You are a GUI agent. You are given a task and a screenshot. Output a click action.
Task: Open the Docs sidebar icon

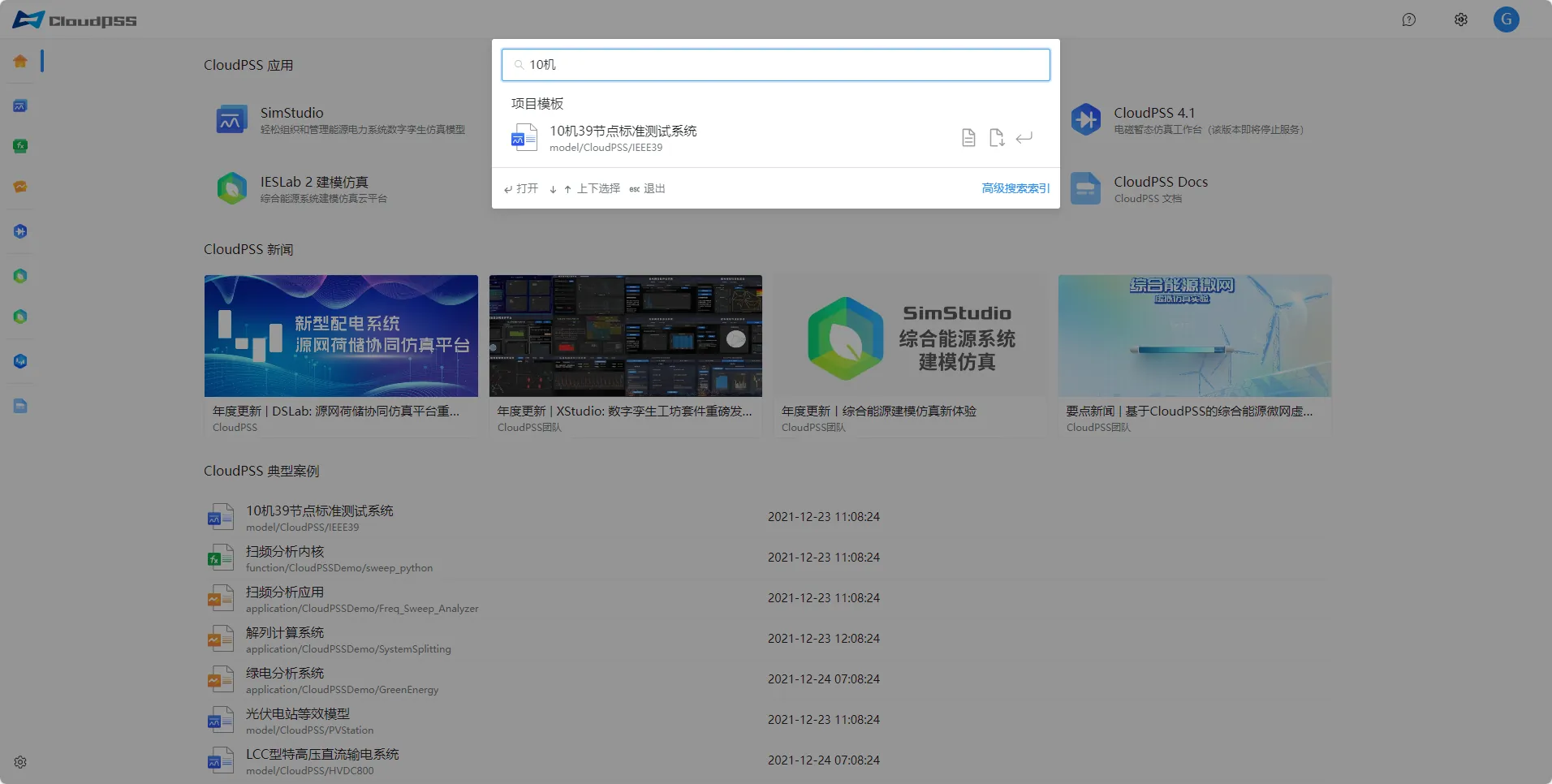[x=20, y=406]
